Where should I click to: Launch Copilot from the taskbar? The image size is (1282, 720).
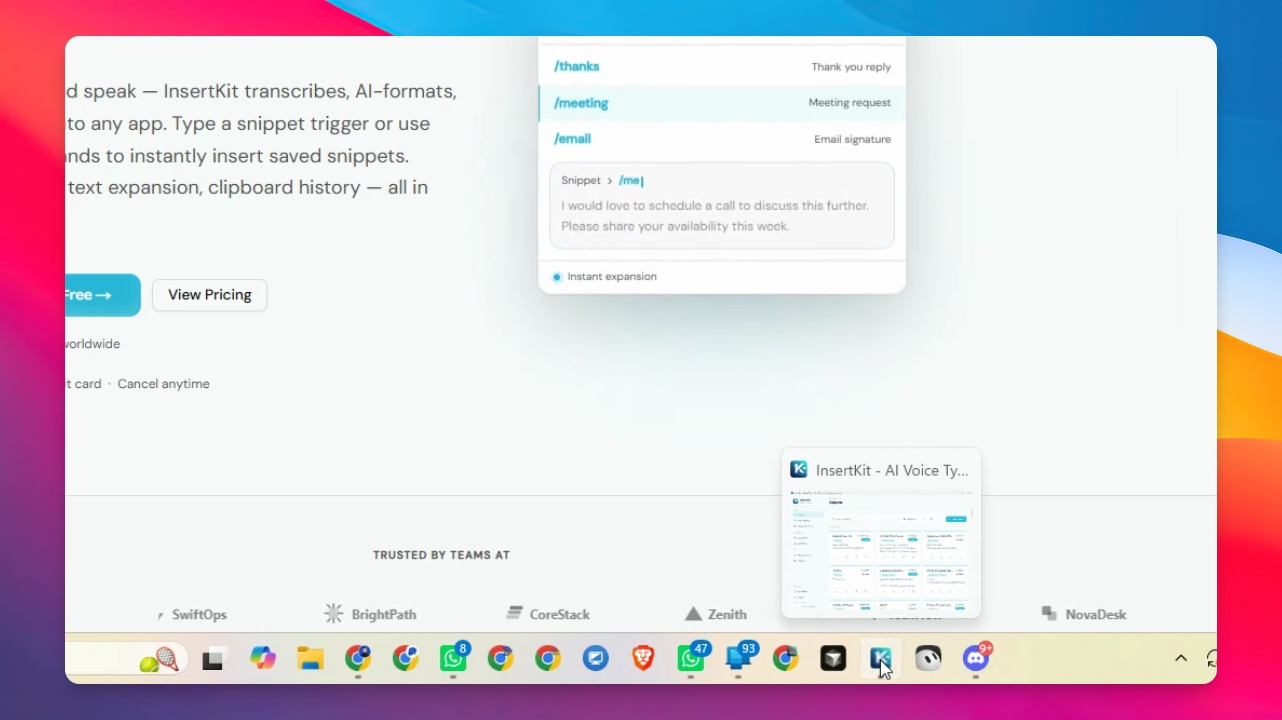click(x=263, y=658)
